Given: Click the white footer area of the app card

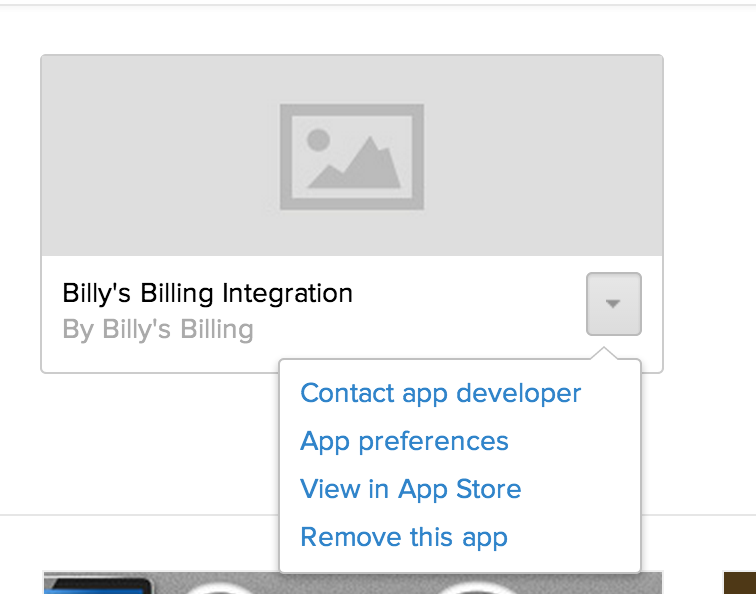Looking at the screenshot, I should 313,313.
